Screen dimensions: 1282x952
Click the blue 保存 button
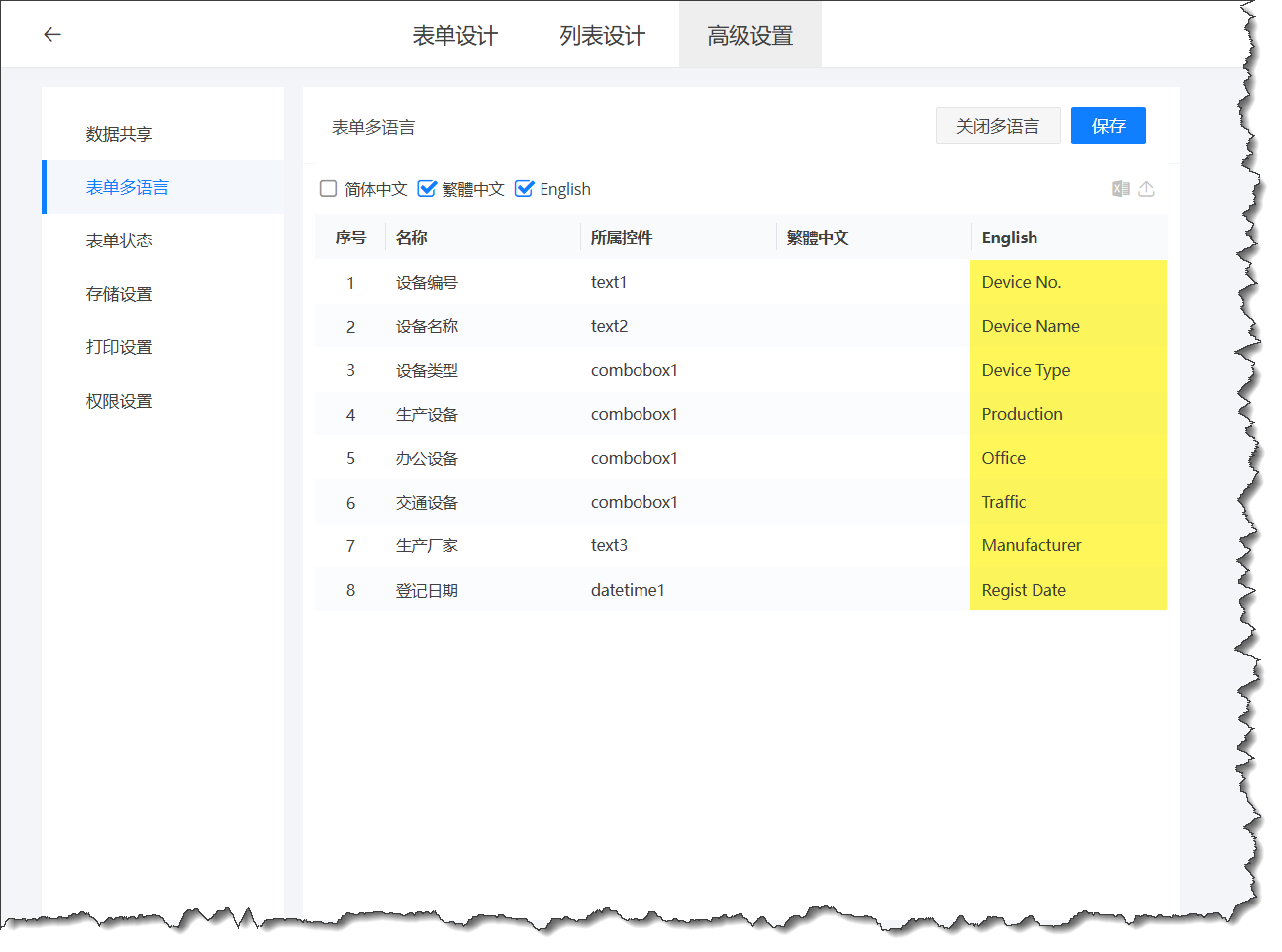coord(1108,126)
